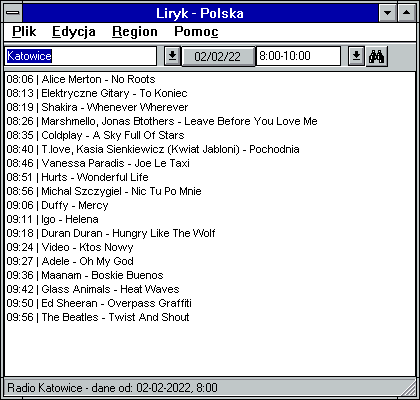Image resolution: width=420 pixels, height=400 pixels.
Task: Expand the 8:00-10:00 time range dropdown
Action: (x=356, y=56)
